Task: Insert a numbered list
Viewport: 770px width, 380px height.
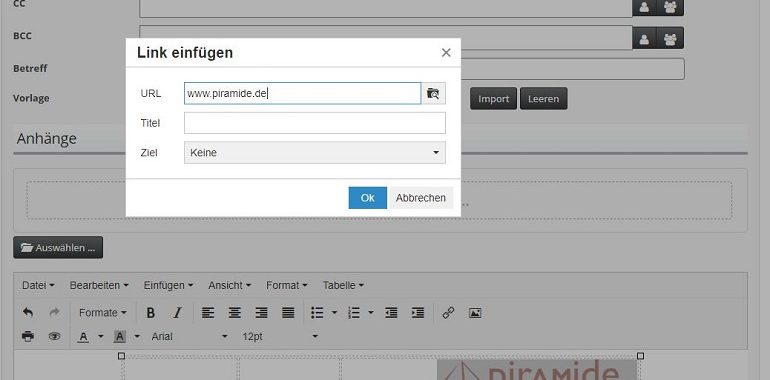Action: [x=354, y=313]
